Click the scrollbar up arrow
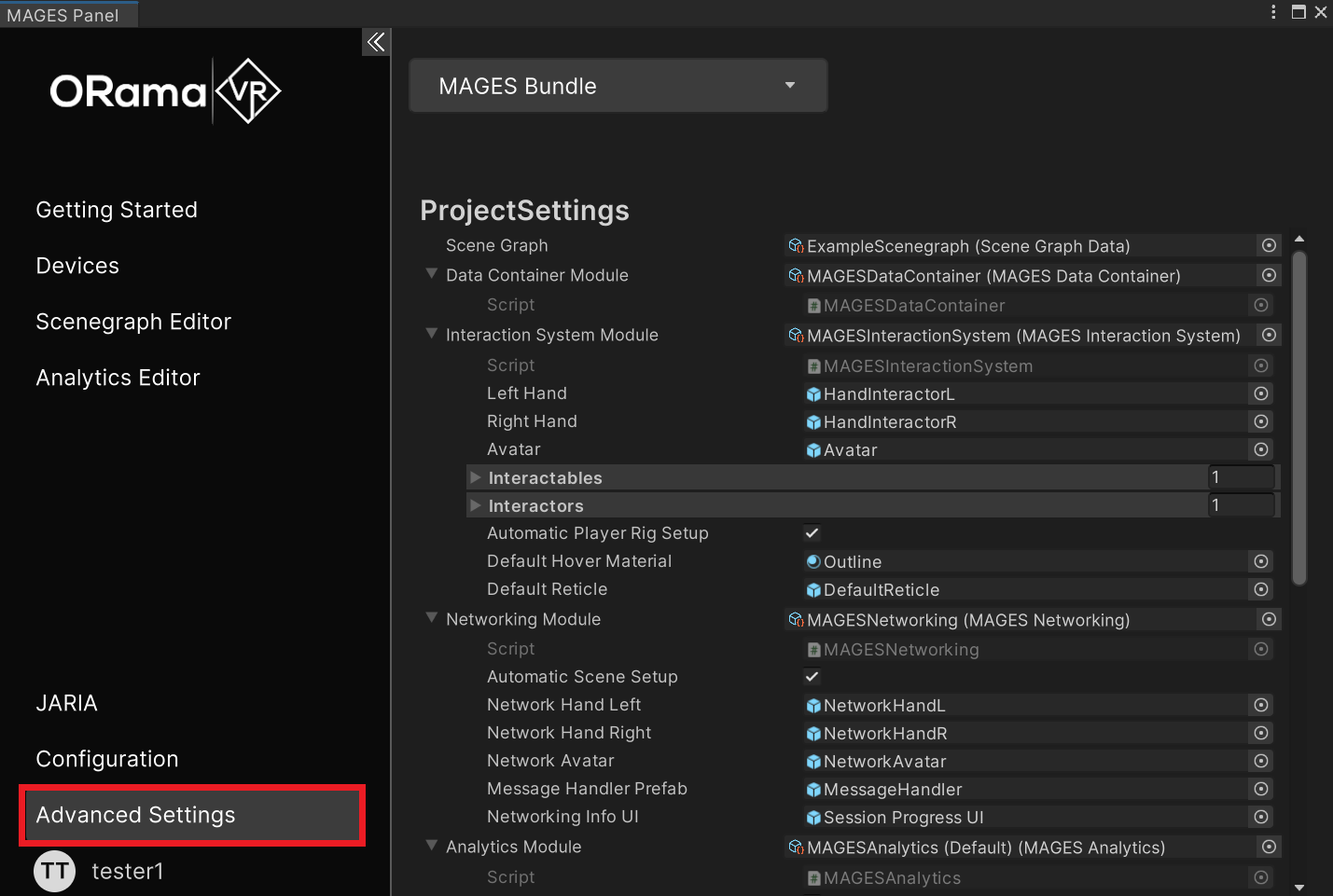This screenshot has width=1333, height=896. point(1299,240)
